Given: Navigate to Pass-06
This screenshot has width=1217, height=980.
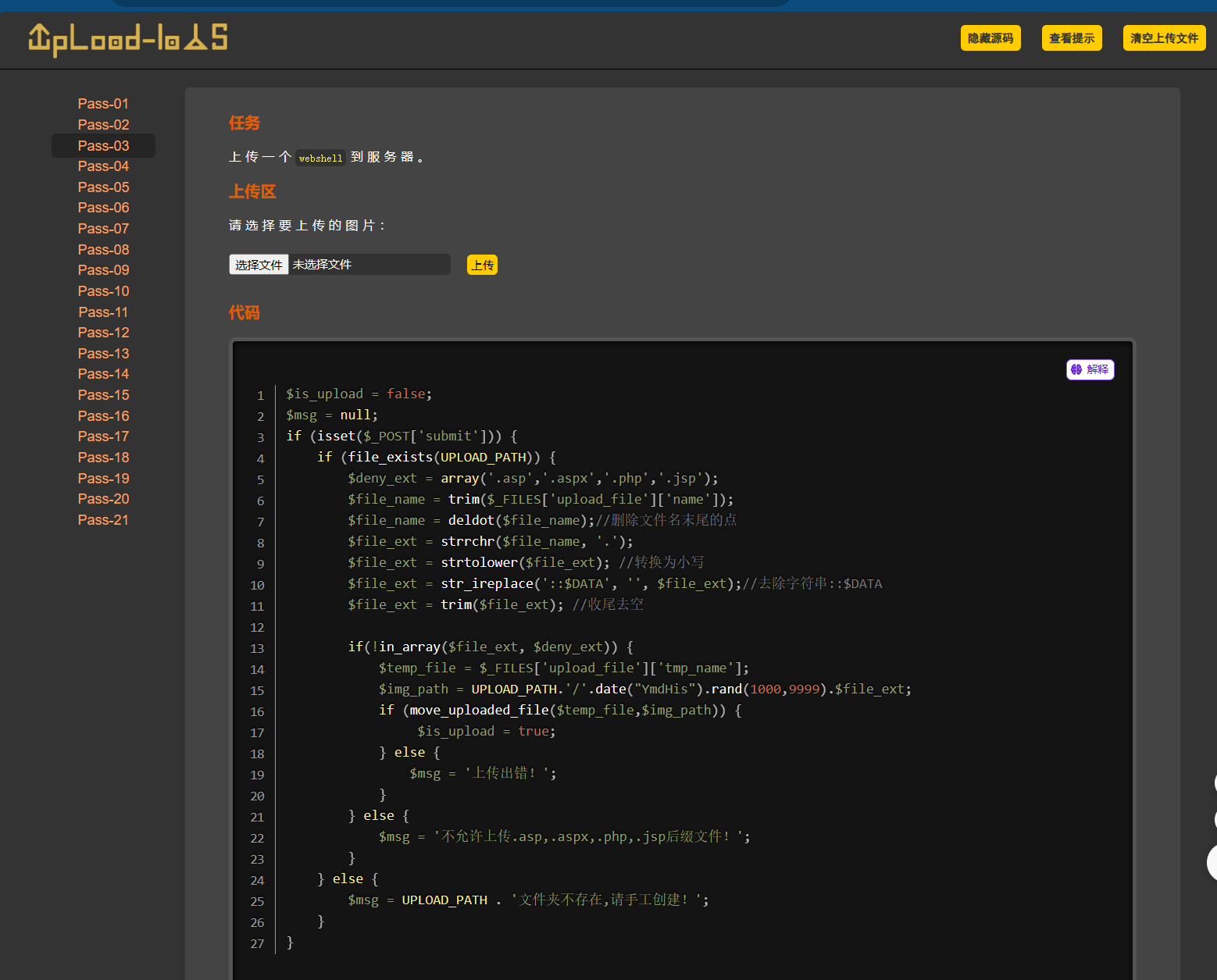Looking at the screenshot, I should click(x=103, y=208).
